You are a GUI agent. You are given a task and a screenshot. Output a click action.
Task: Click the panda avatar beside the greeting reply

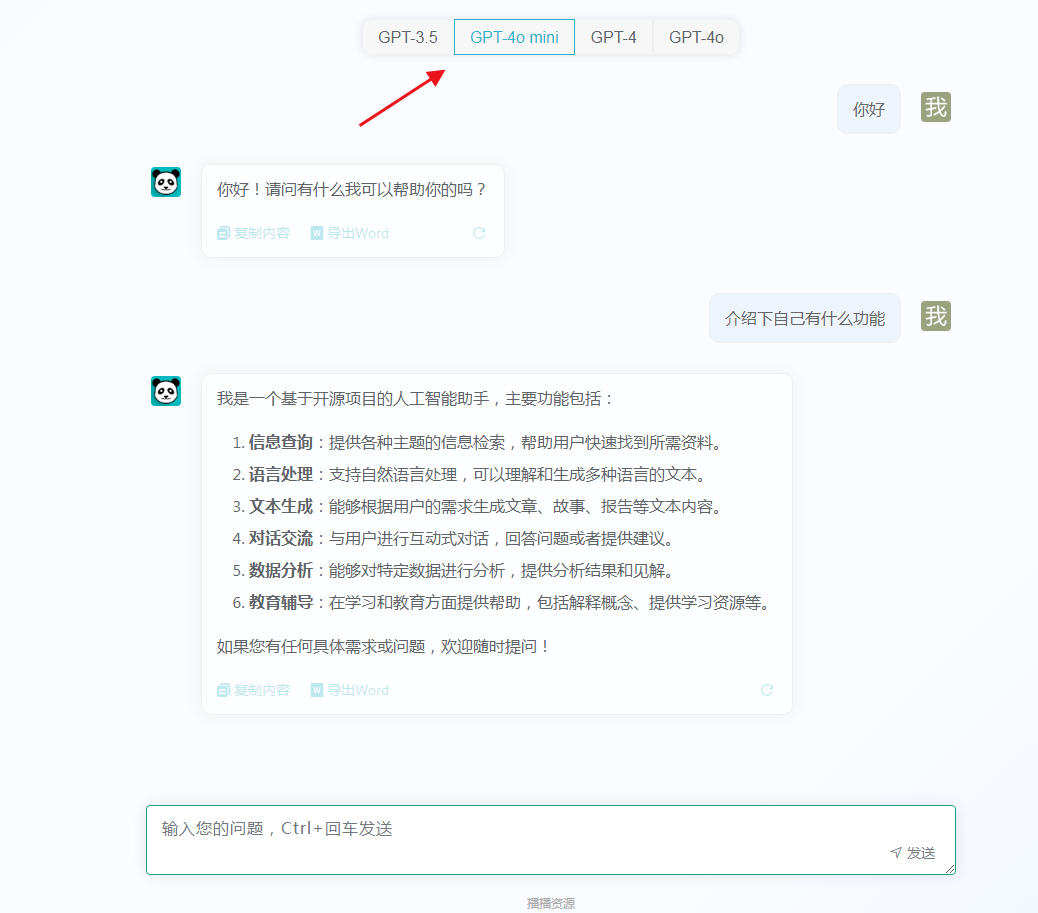pos(166,182)
